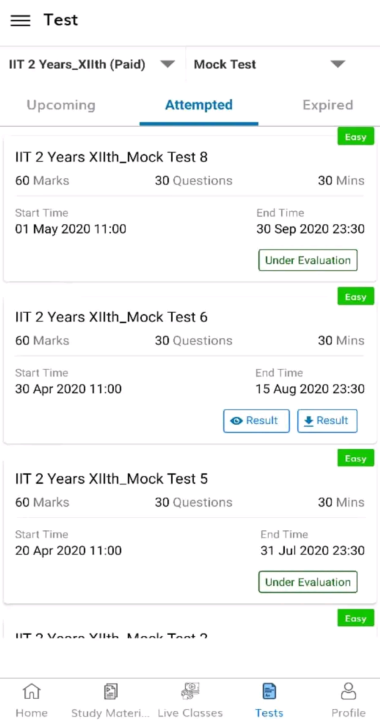This screenshot has height=720, width=380.
Task: Download the Mock Test 6 result
Action: click(327, 421)
